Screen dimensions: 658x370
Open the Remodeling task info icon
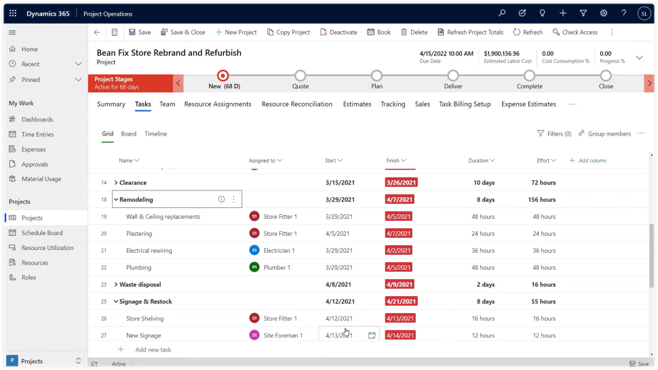point(221,200)
